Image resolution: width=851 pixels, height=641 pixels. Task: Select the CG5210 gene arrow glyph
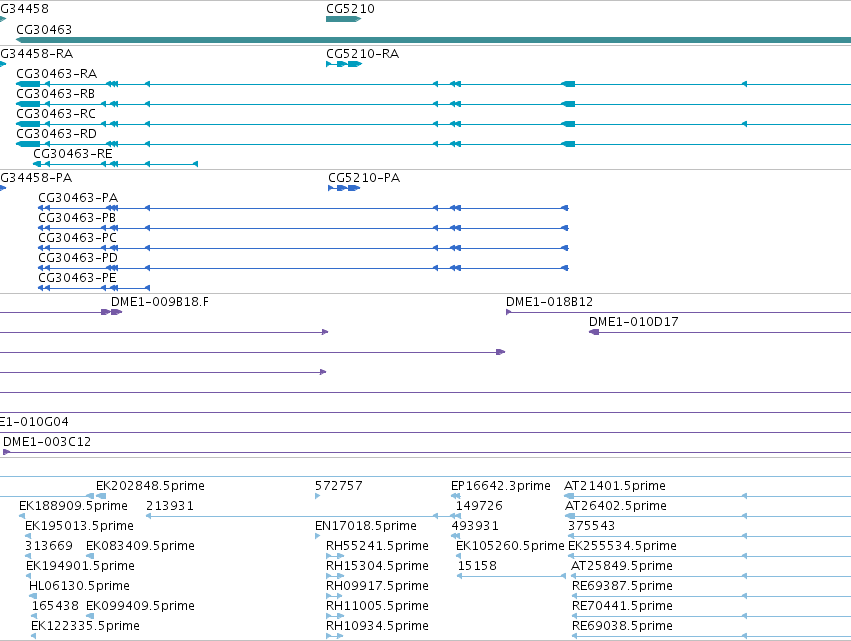[344, 19]
